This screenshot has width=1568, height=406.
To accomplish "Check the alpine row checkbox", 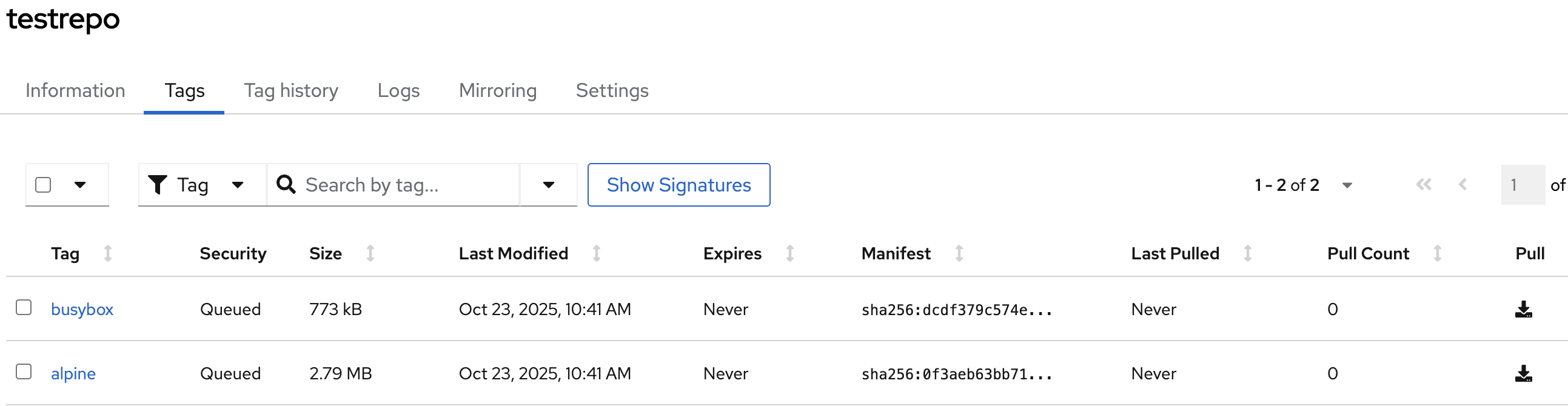I will point(24,371).
